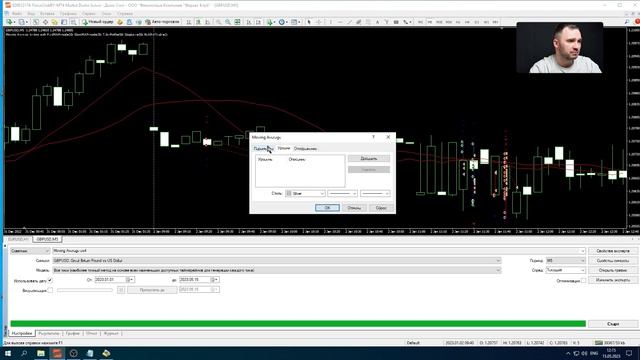Open the line style dropdown in dialog
Image resolution: width=640 pixels, height=360 pixels.
pos(342,193)
